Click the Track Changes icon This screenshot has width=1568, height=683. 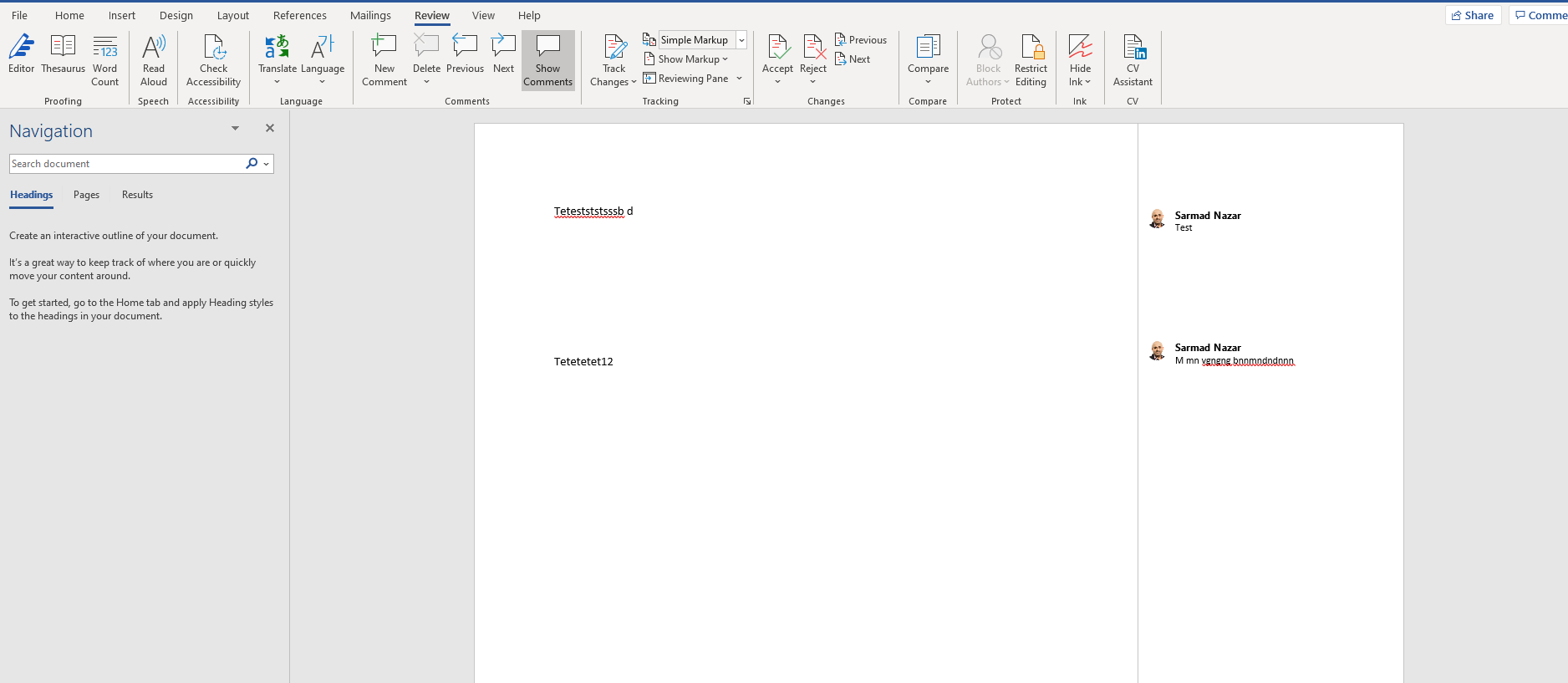[x=614, y=48]
